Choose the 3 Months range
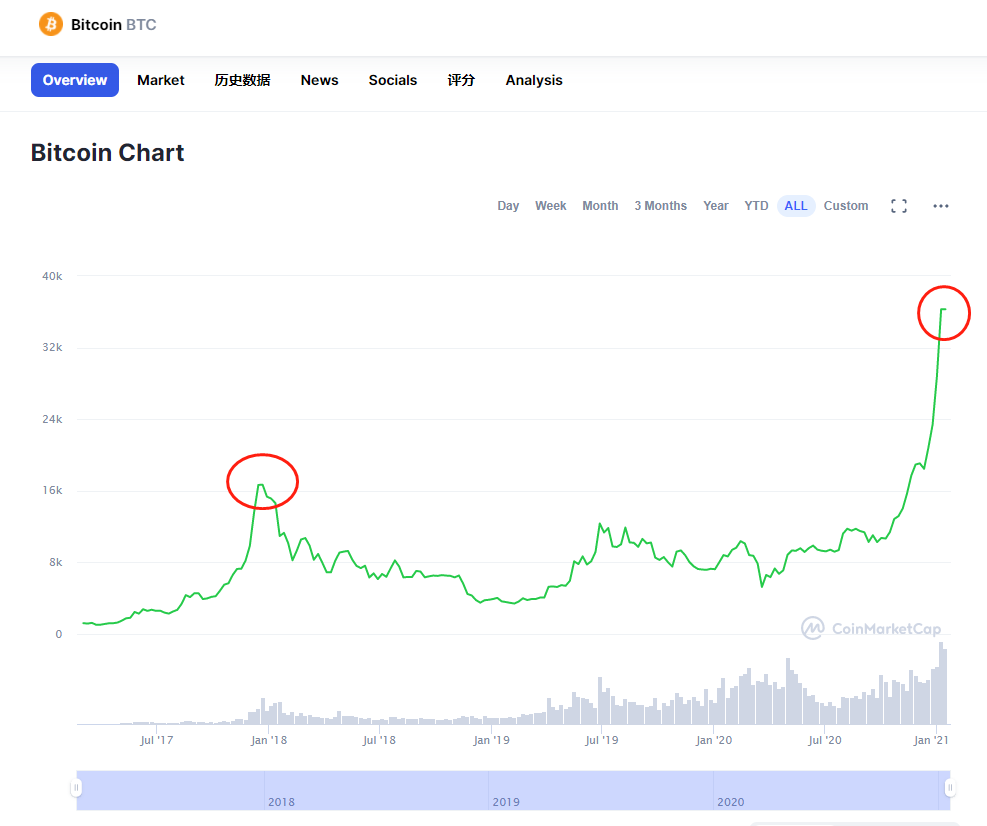The image size is (987, 826). [x=660, y=206]
